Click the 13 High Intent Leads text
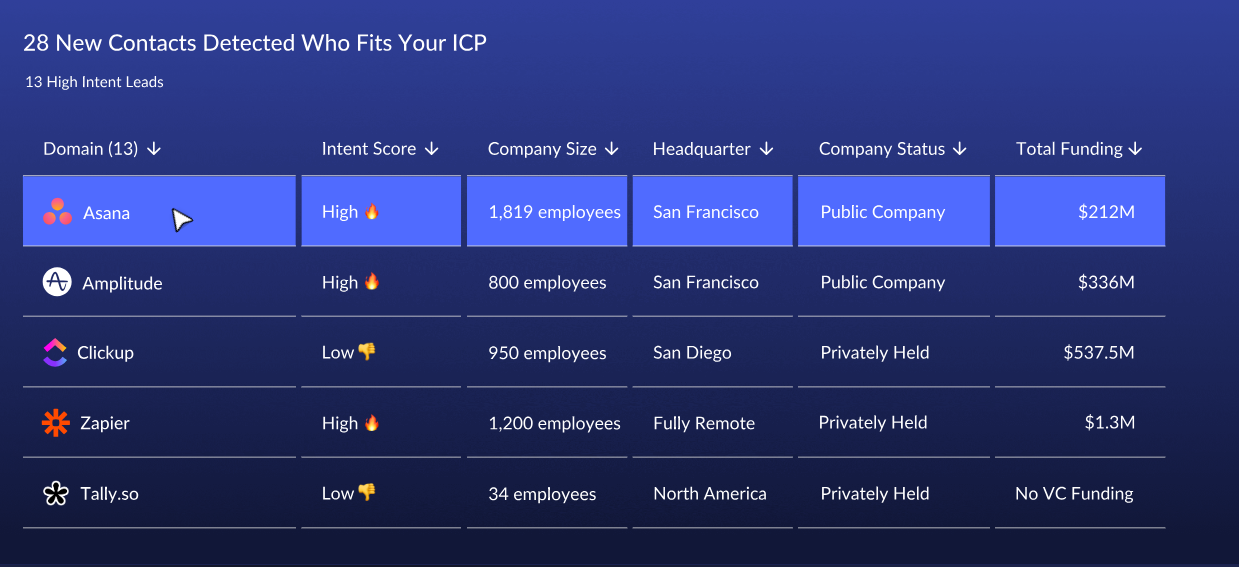The height and width of the screenshot is (567, 1239). pyautogui.click(x=94, y=82)
